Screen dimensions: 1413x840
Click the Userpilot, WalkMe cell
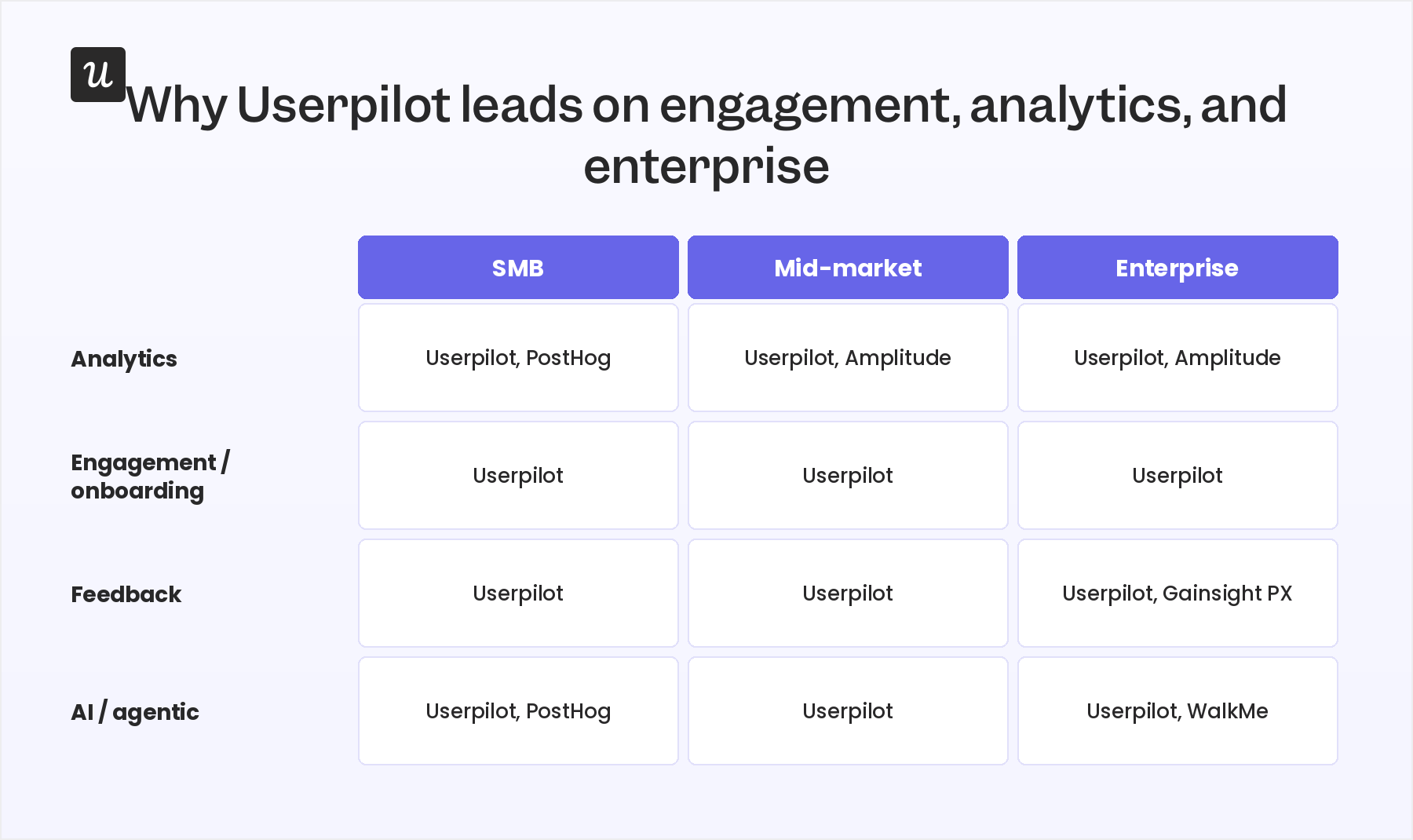click(x=1177, y=711)
